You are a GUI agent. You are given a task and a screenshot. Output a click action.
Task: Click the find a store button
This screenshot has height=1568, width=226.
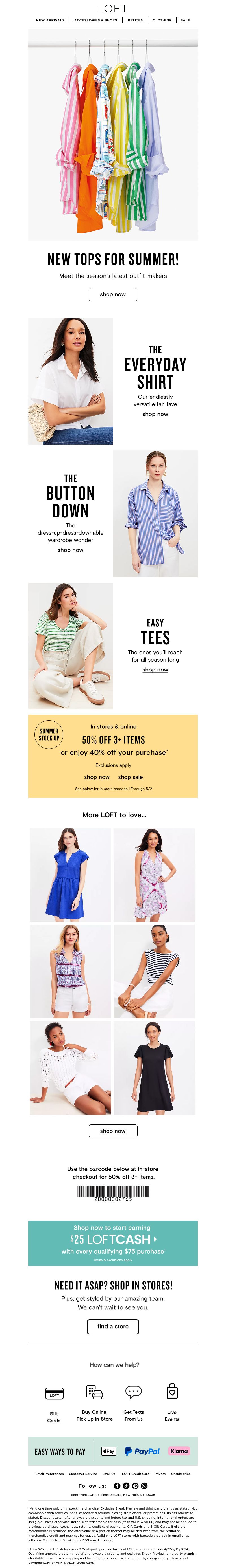click(x=113, y=1326)
